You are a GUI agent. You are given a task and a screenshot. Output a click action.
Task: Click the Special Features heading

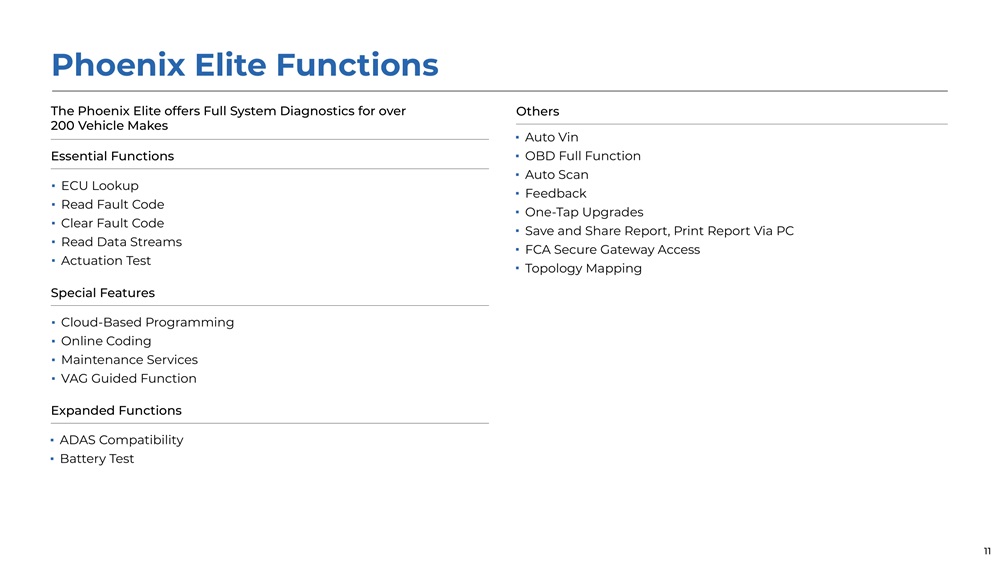[103, 293]
